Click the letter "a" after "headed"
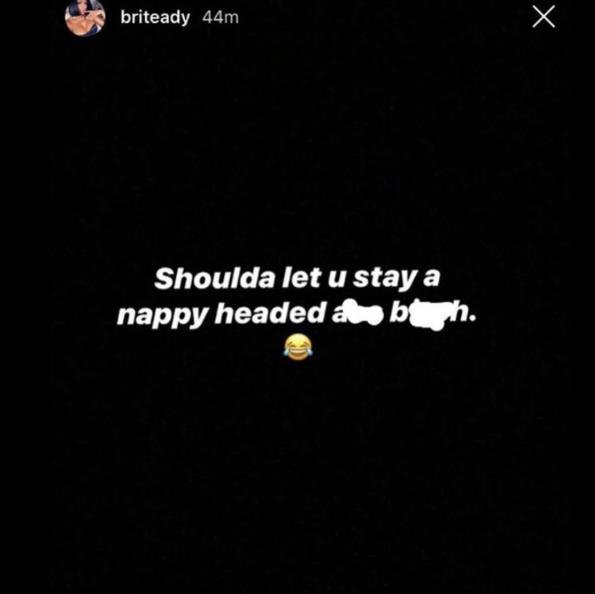595x594 pixels. tap(338, 317)
